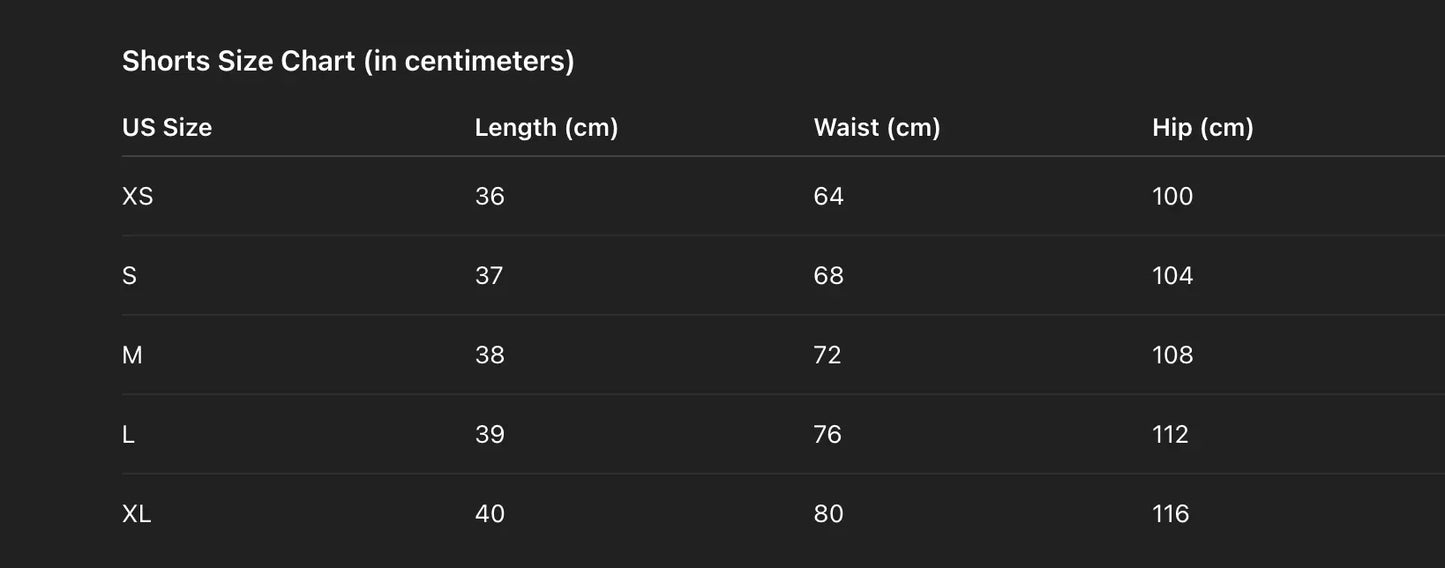Click the waist value 72 for M
1445x568 pixels.
click(x=828, y=355)
